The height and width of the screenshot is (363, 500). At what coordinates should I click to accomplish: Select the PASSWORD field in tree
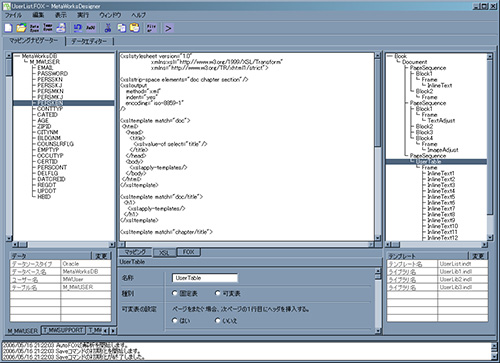(x=52, y=73)
